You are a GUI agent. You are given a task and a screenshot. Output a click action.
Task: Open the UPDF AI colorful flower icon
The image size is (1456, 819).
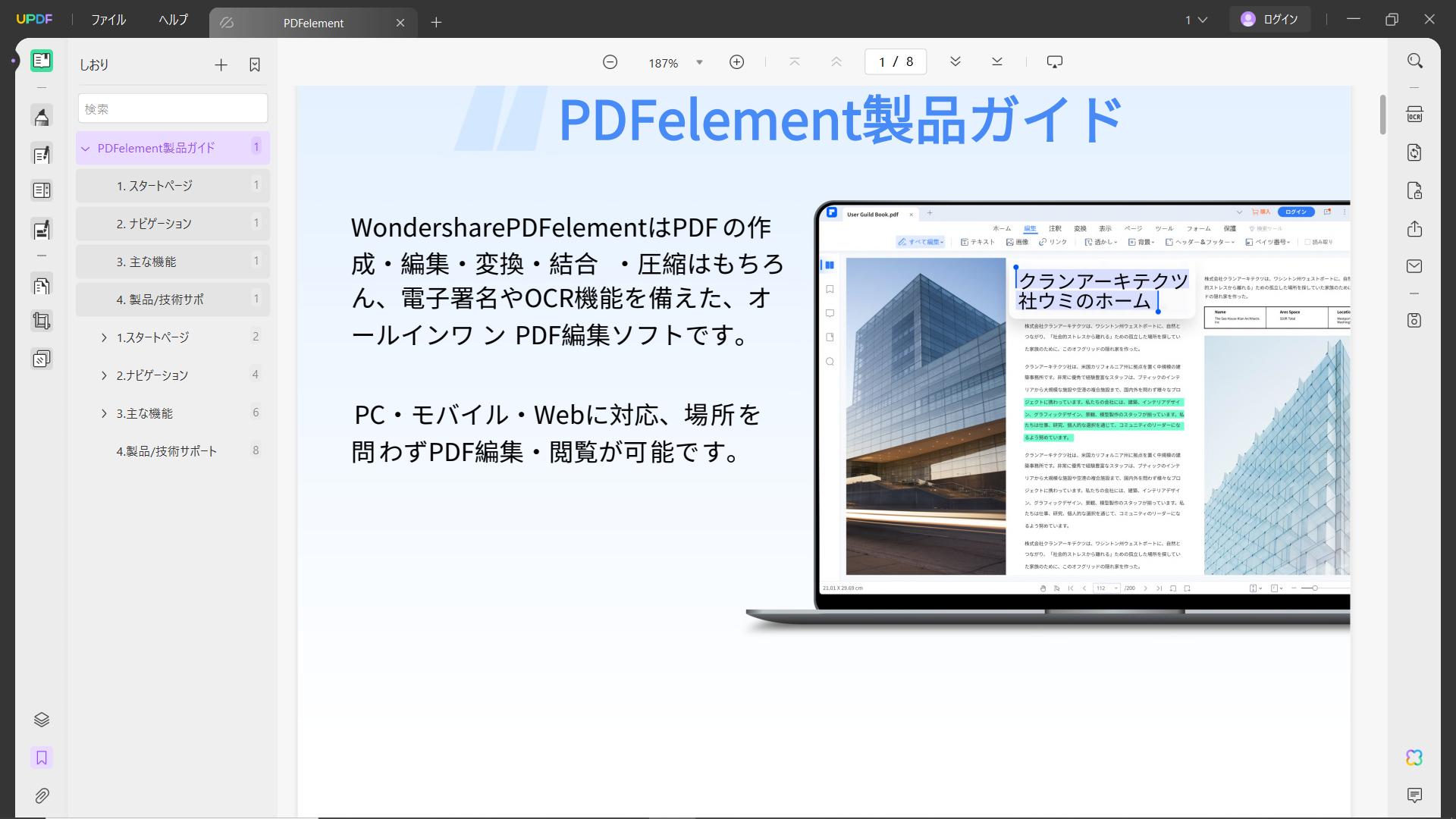1414,758
